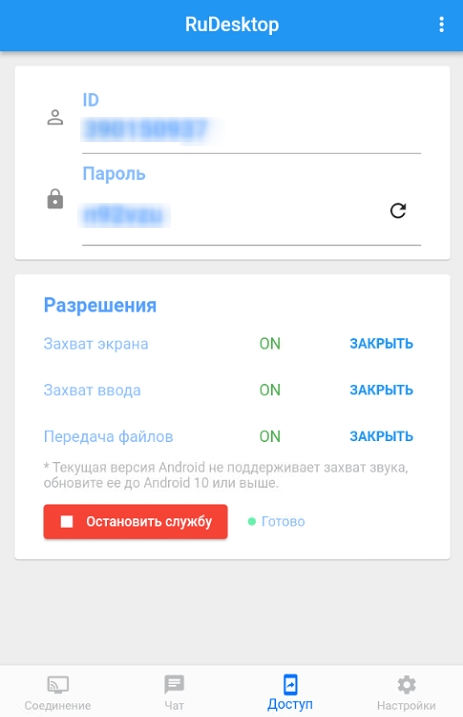Toggle ON status for Захват ввода
The height and width of the screenshot is (717, 463).
pos(270,390)
